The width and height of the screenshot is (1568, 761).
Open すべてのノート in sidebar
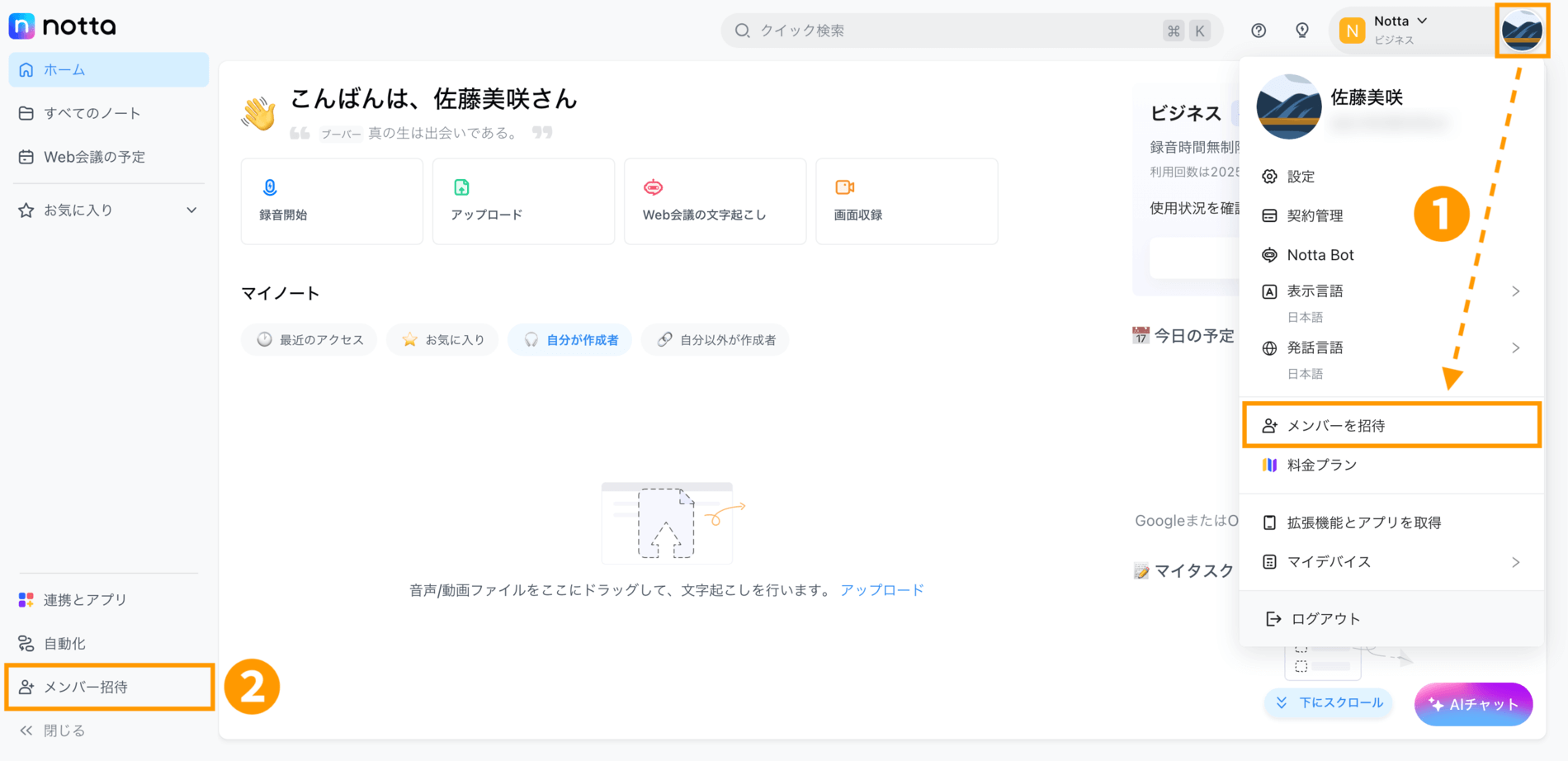[x=108, y=113]
